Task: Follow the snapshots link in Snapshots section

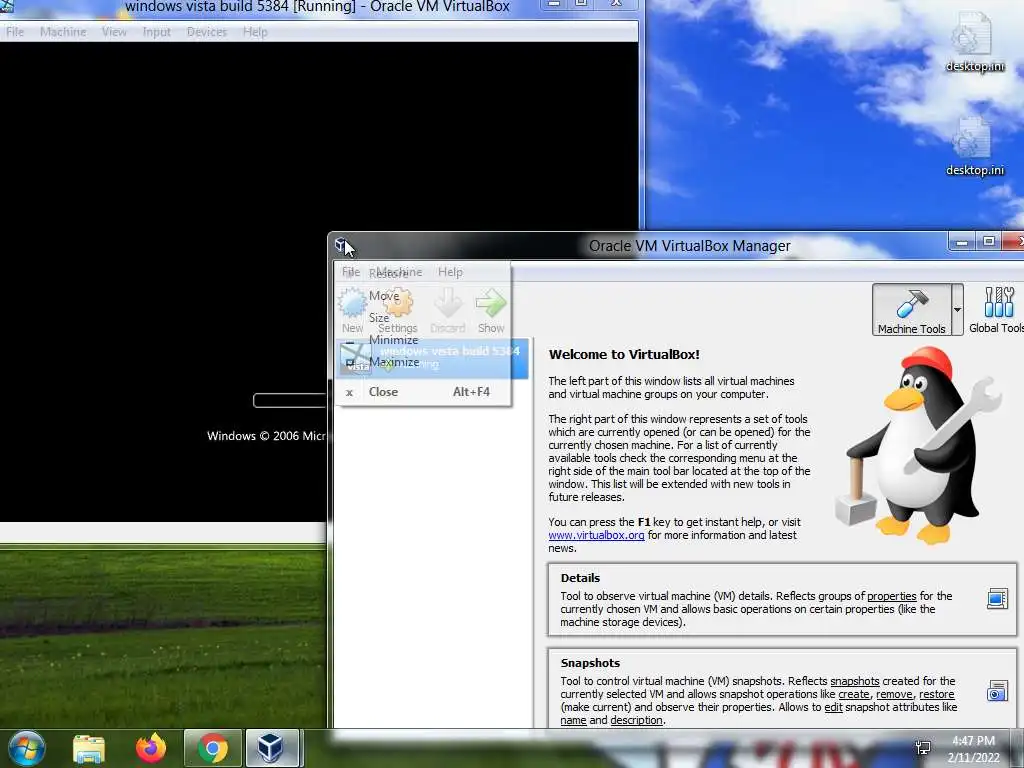Action: tap(854, 681)
